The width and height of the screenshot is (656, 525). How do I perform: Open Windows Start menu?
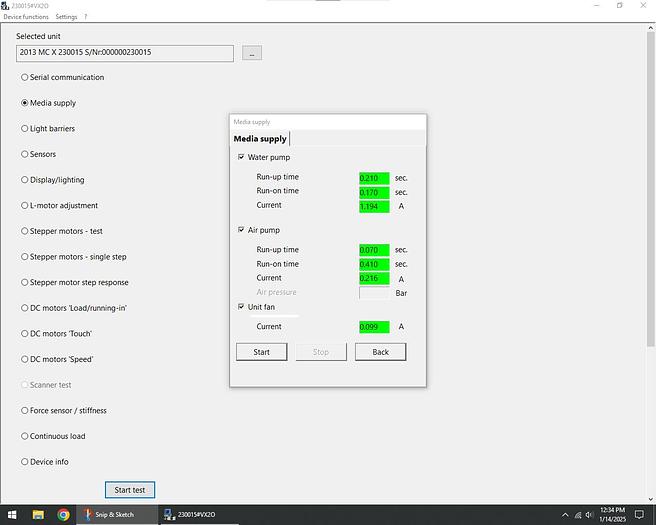(x=10, y=515)
